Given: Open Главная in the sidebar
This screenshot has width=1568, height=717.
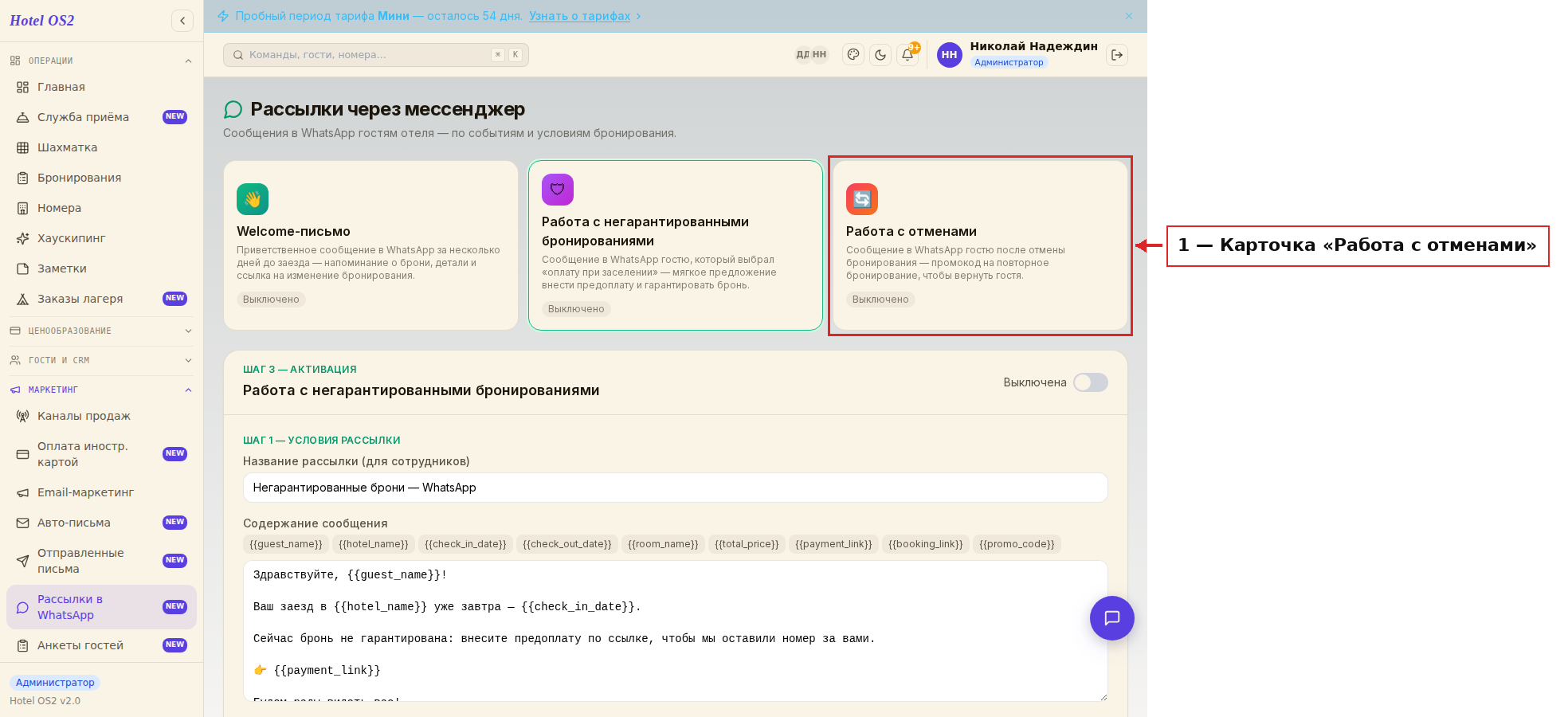Looking at the screenshot, I should [101, 87].
